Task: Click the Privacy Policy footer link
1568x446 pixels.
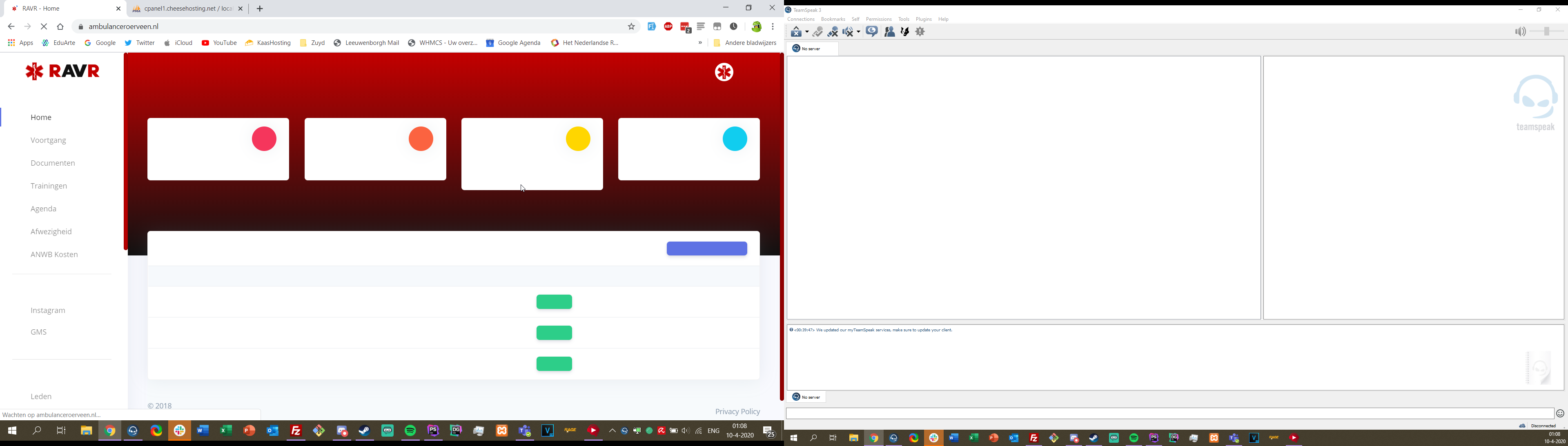Action: (738, 412)
